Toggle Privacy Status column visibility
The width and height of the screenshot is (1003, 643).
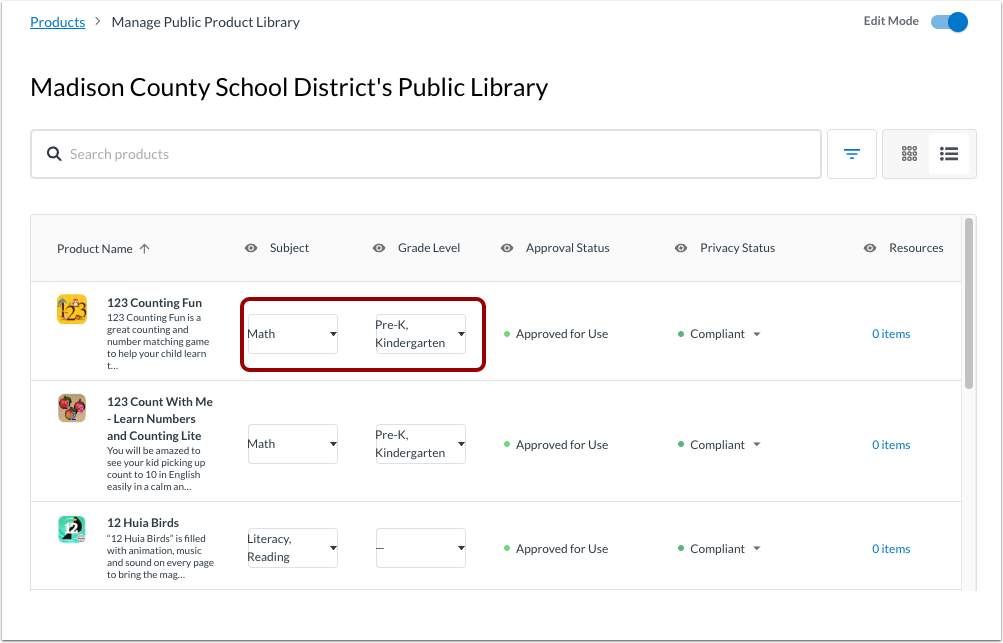[x=681, y=248]
